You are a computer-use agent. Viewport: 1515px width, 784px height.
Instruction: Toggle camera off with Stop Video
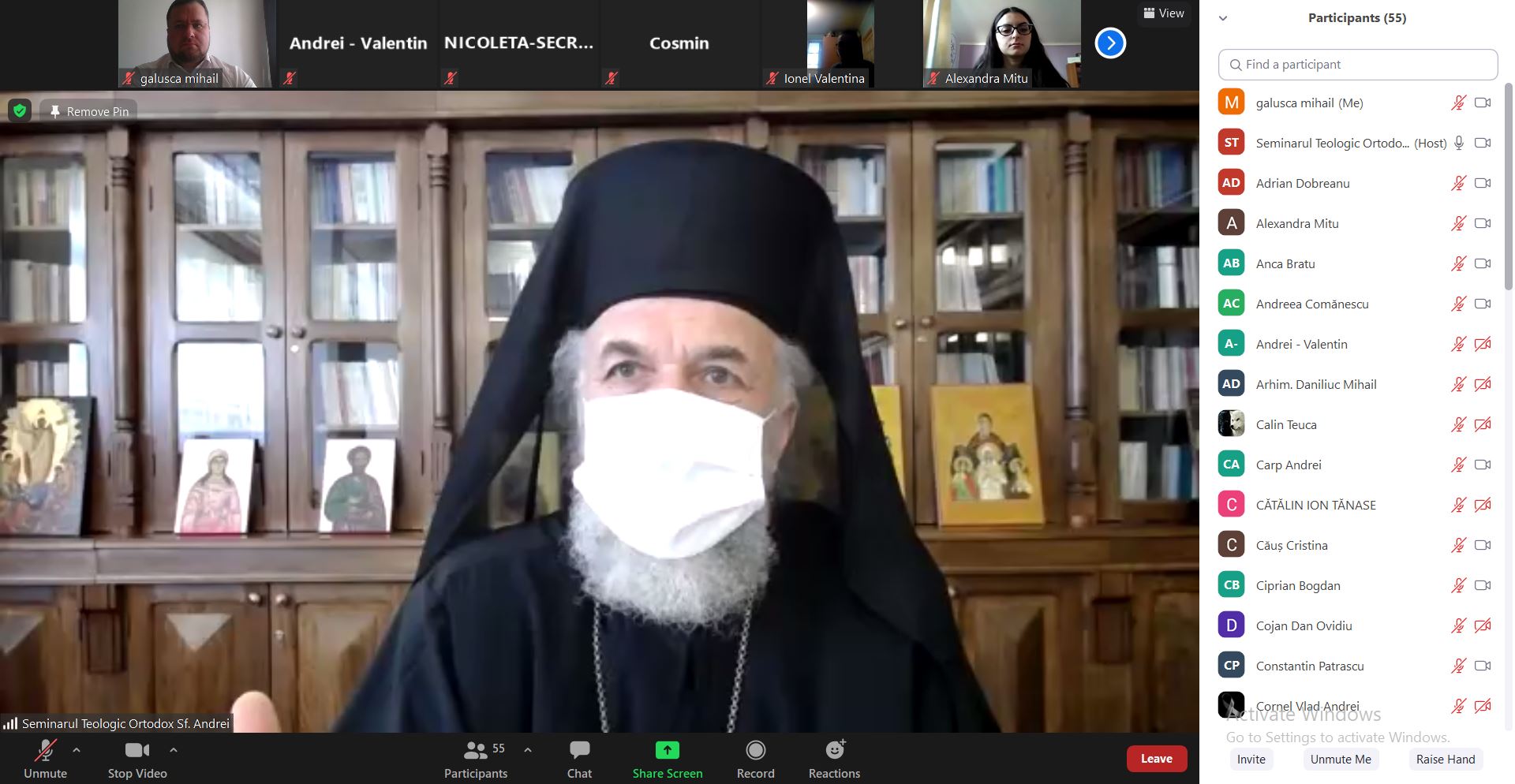click(x=137, y=750)
